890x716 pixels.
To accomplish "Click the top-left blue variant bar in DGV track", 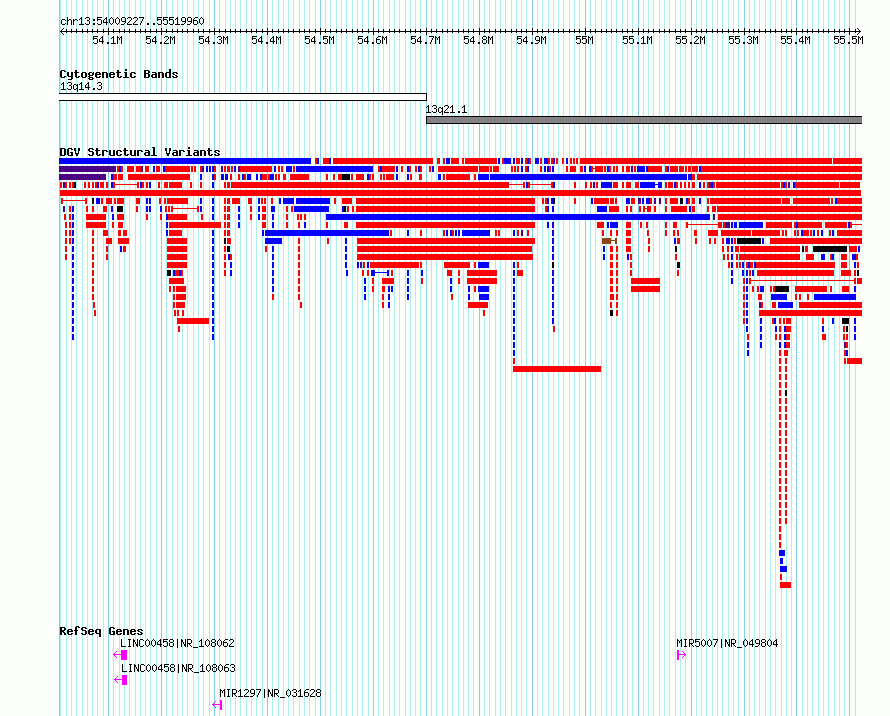I will point(185,161).
